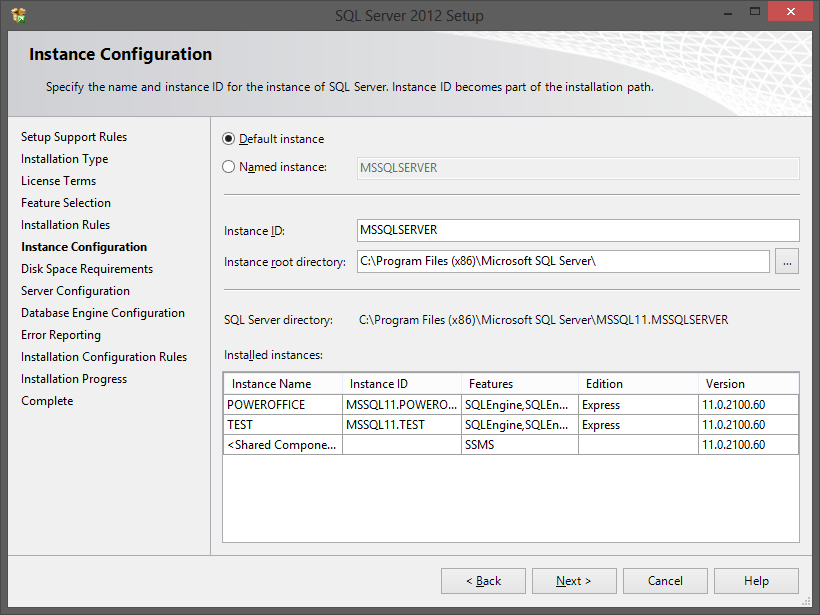Click the Edition column header

pos(638,384)
